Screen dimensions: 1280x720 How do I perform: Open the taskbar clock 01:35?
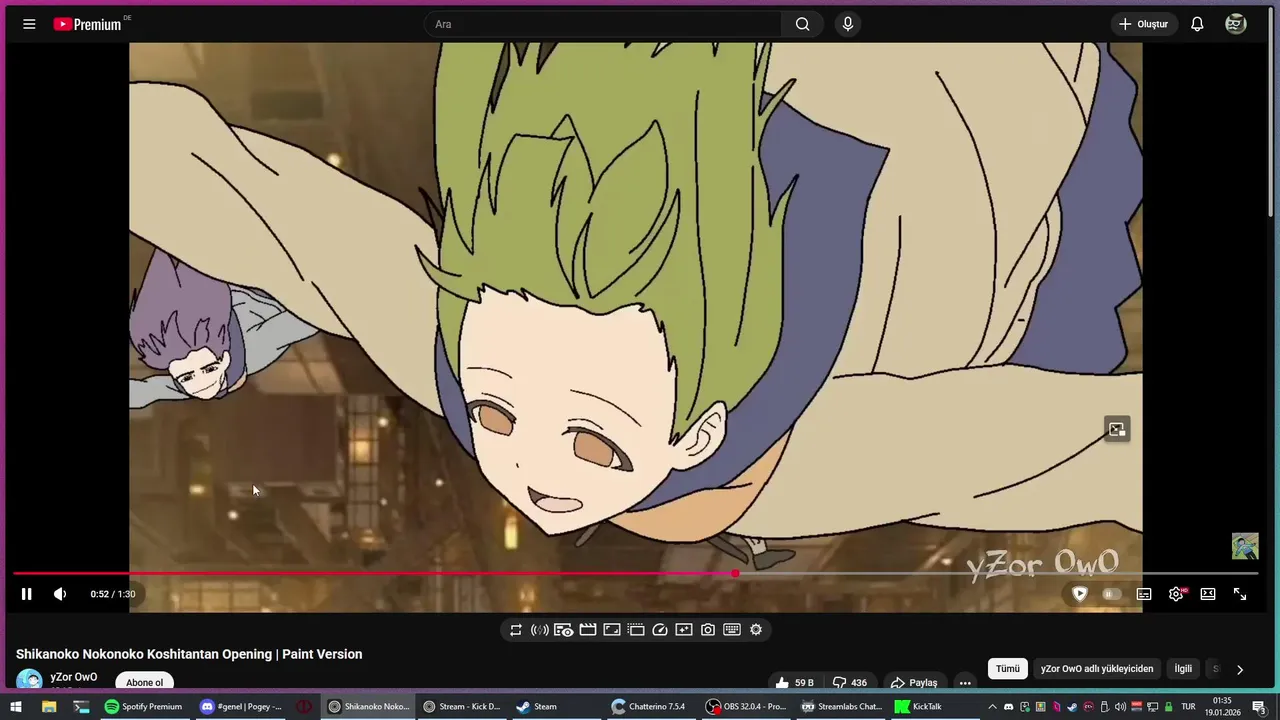point(1221,707)
